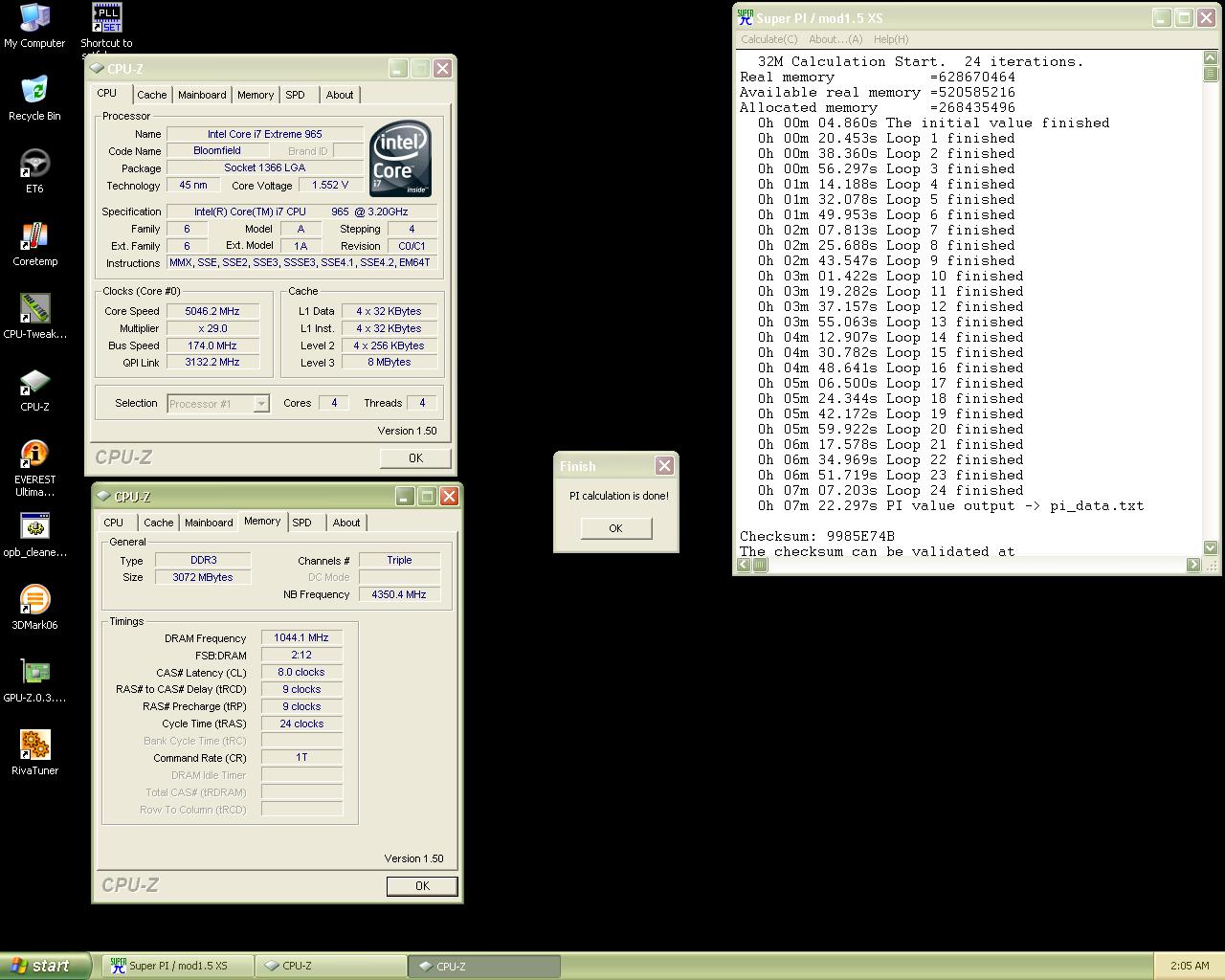Switch to second CPU-Z taskbar button

coord(484,966)
